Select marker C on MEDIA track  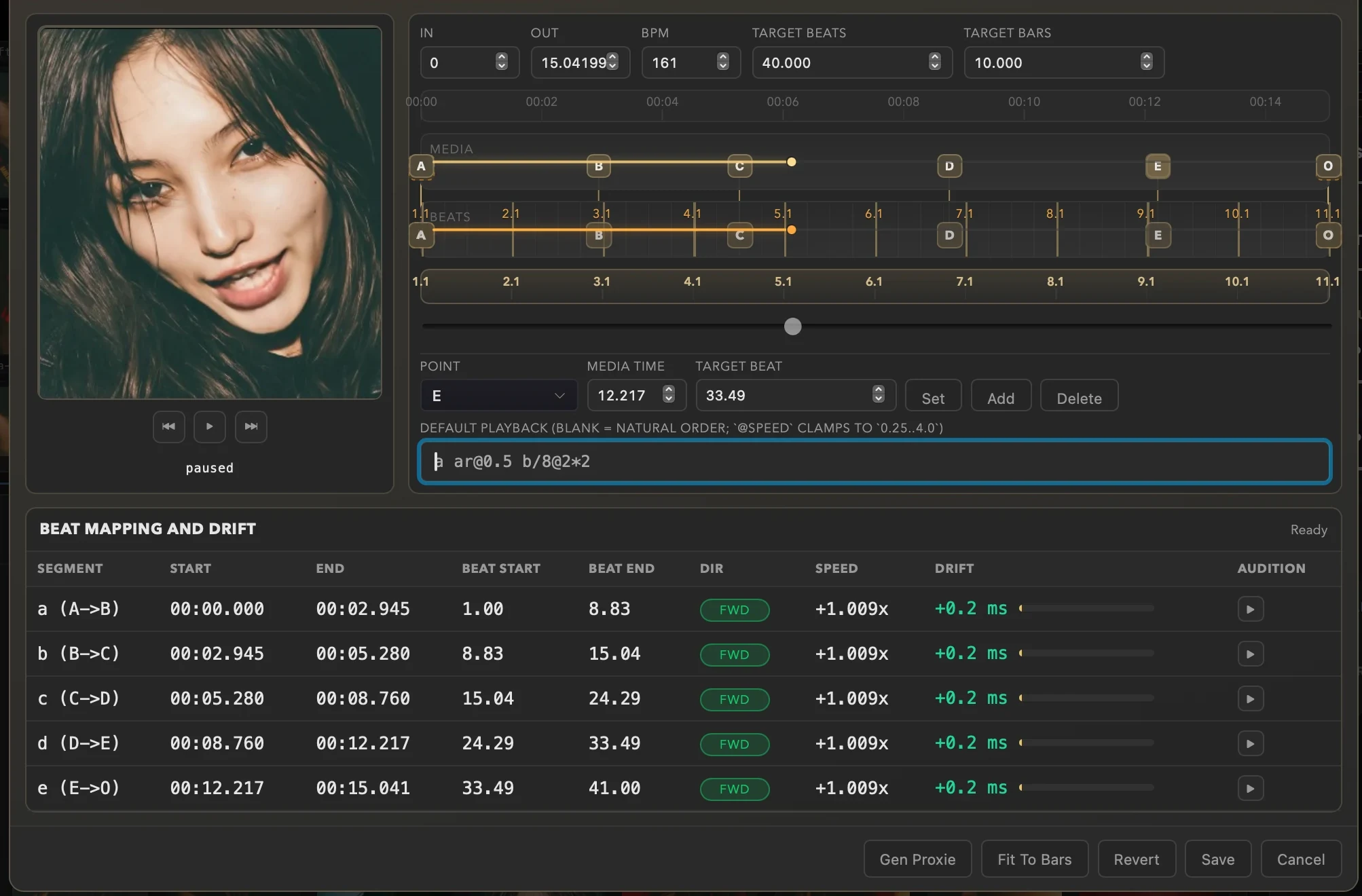(740, 166)
